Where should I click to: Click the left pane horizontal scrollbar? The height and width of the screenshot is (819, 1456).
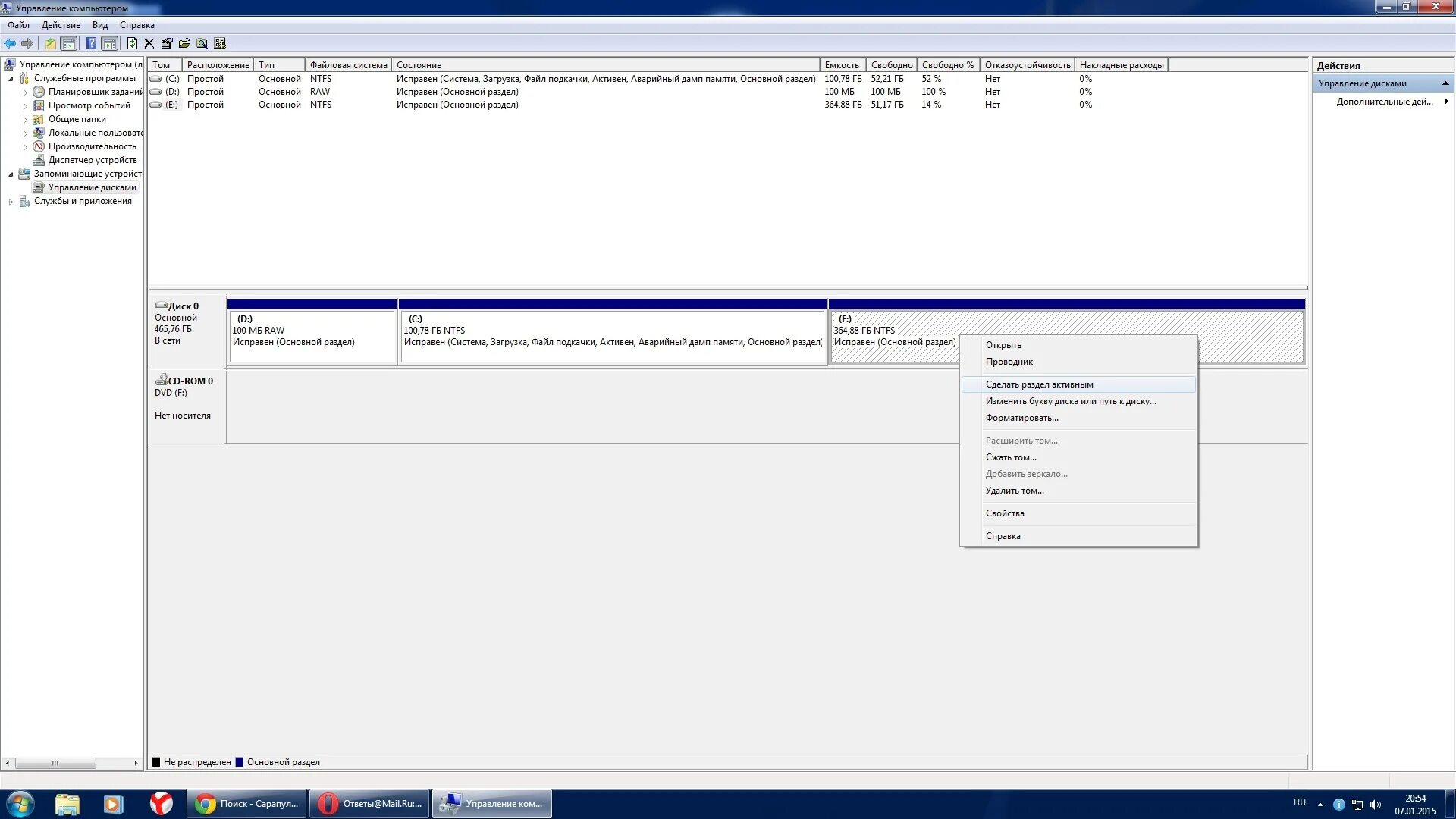(55, 763)
